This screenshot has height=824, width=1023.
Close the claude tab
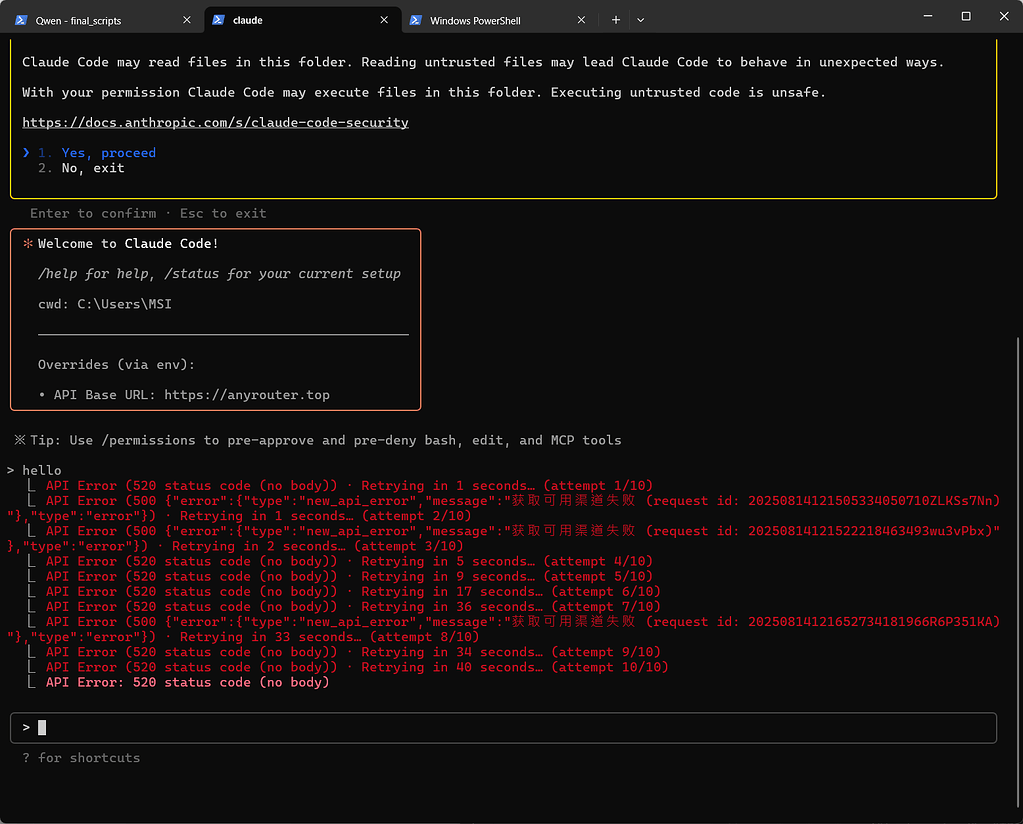tap(384, 20)
